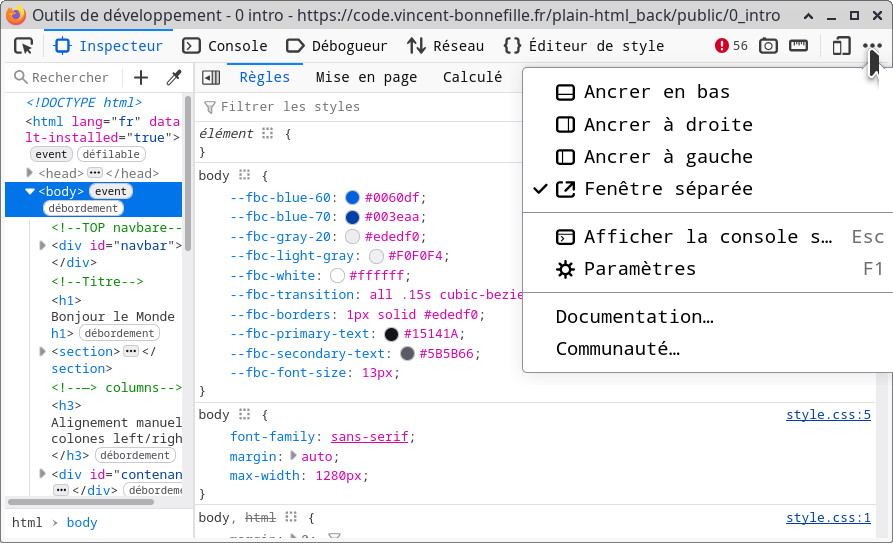Expand the div id navbar node
Screen dimensions: 893x543
point(43,245)
